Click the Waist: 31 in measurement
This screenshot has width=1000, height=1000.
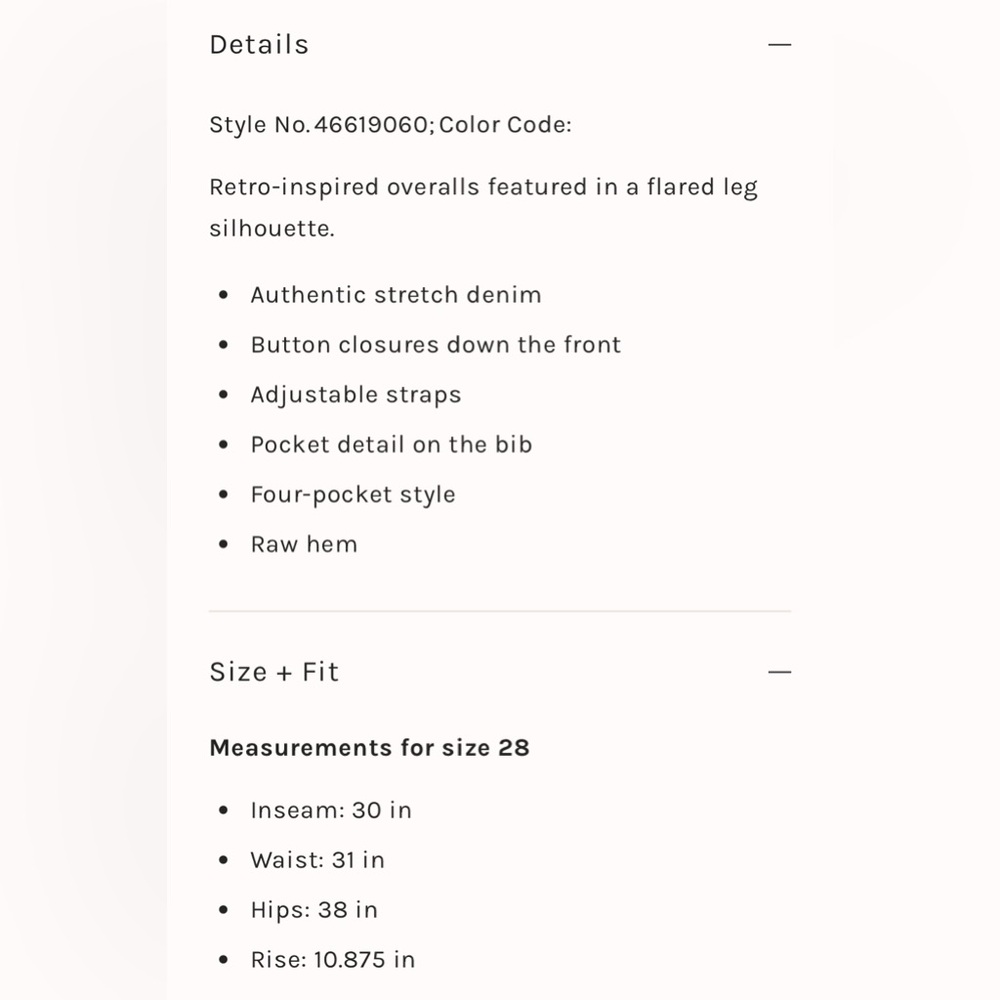tap(317, 860)
